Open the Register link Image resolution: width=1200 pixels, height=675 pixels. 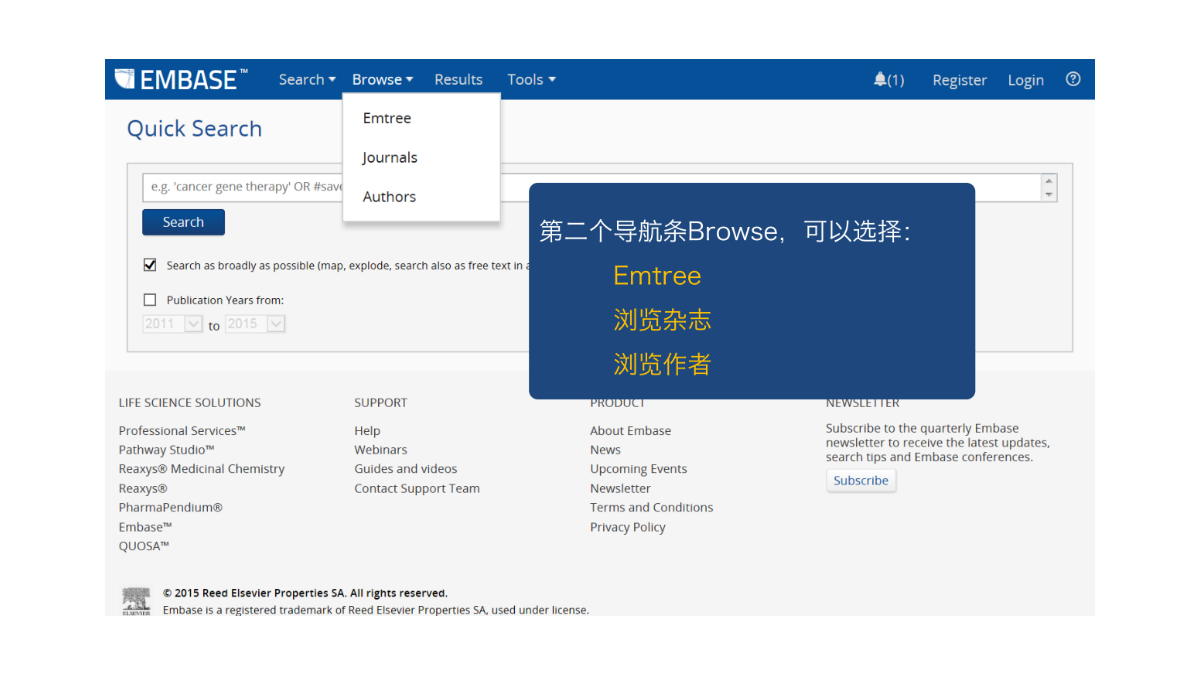coord(959,80)
